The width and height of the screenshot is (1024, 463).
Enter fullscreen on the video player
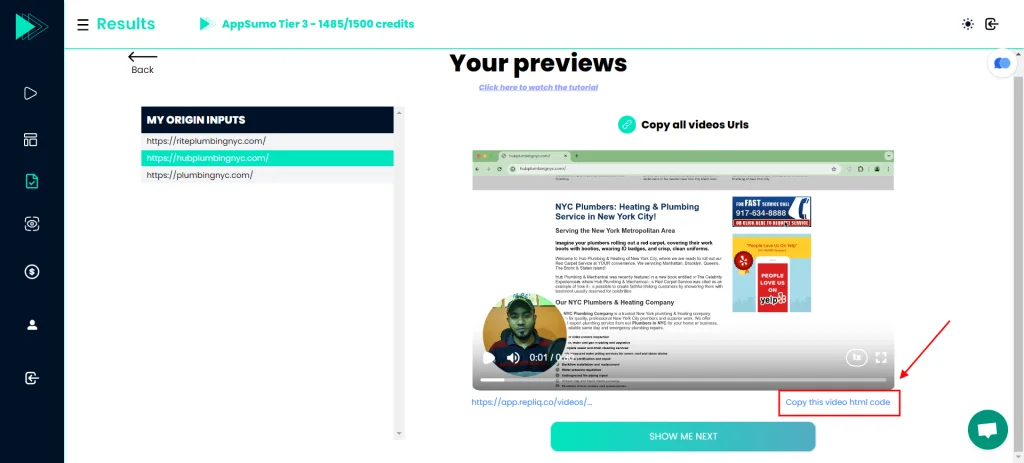881,357
